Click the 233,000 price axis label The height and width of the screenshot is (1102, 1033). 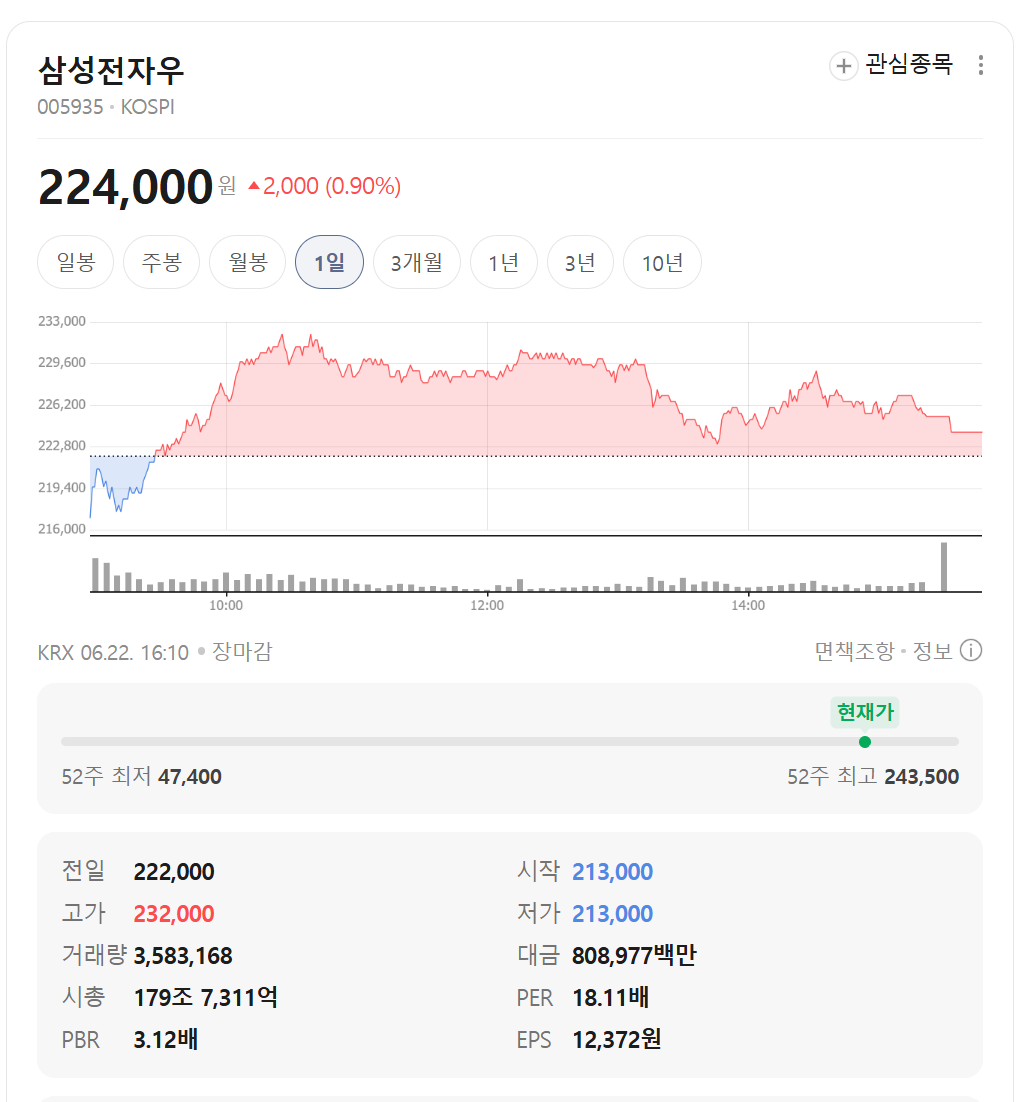62,321
